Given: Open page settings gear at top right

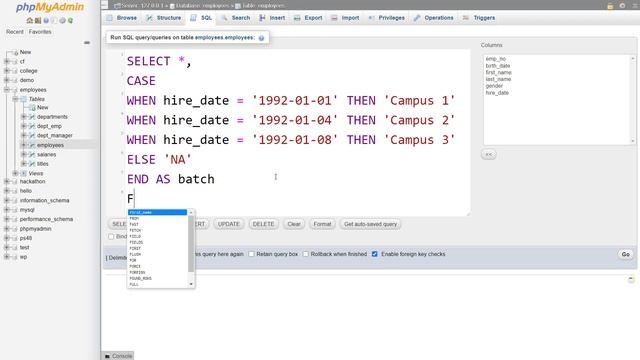Looking at the screenshot, I should 622,6.
